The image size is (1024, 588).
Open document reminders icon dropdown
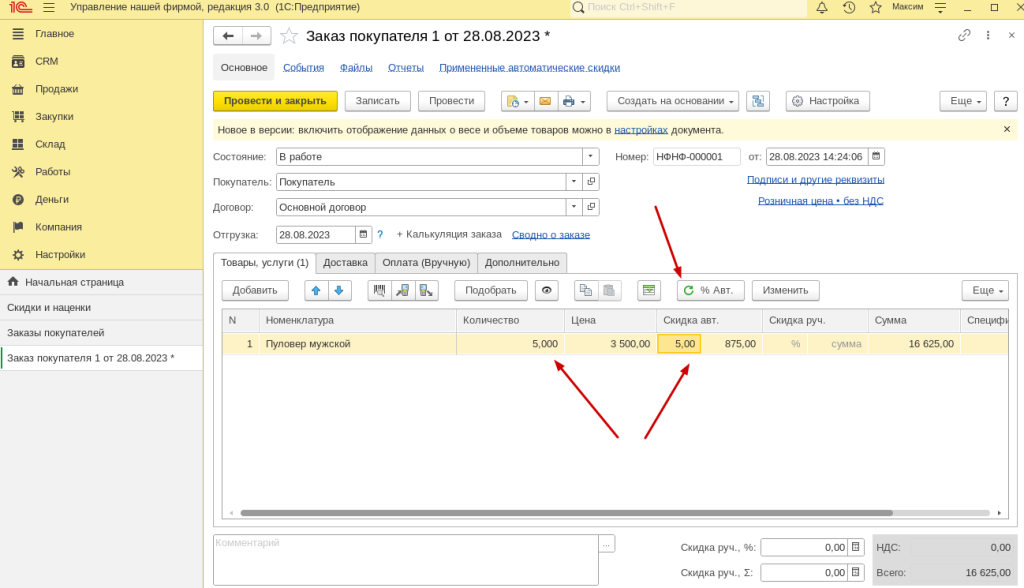click(517, 101)
